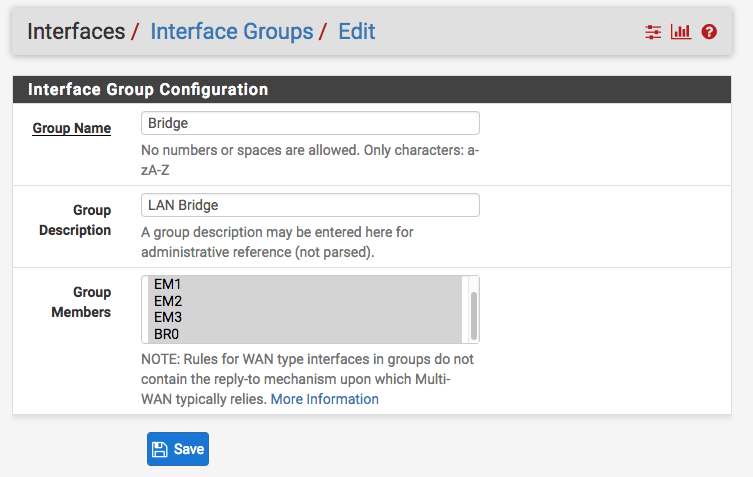Select EM1 in the Group Members list
Screen dimensions: 753x477
pos(168,285)
